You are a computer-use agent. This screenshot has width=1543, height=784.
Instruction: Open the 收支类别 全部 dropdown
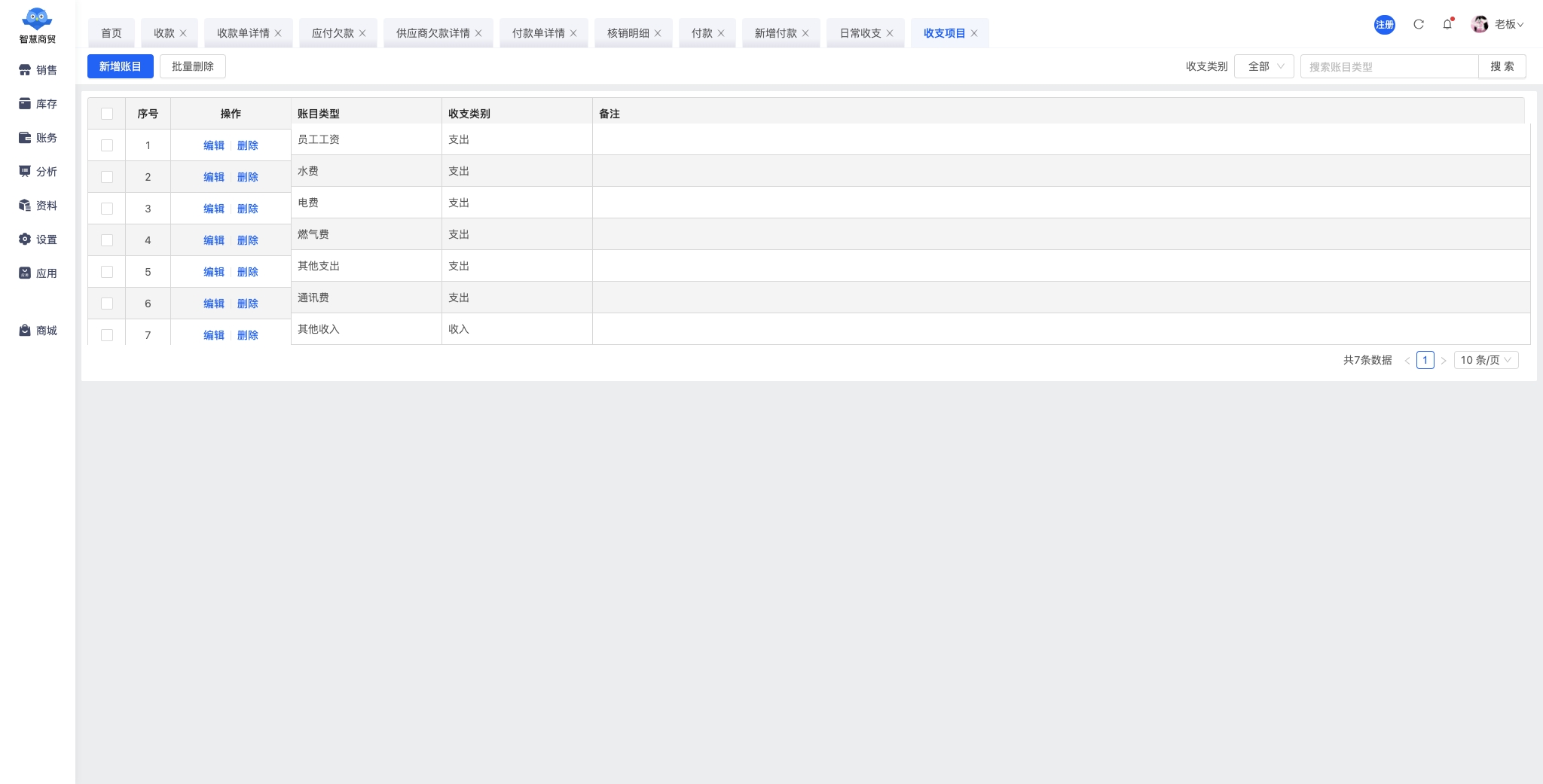tap(1264, 66)
